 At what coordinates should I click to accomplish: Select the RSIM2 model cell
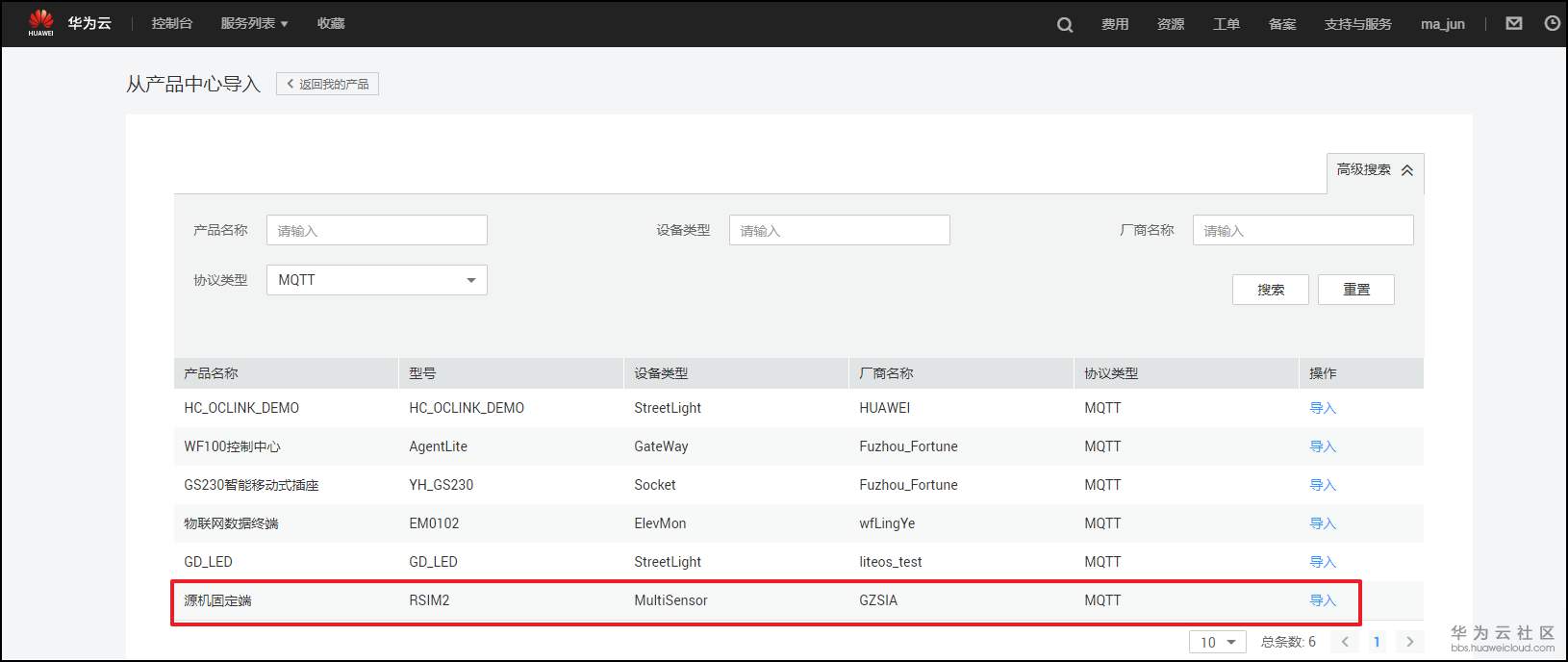tap(429, 600)
